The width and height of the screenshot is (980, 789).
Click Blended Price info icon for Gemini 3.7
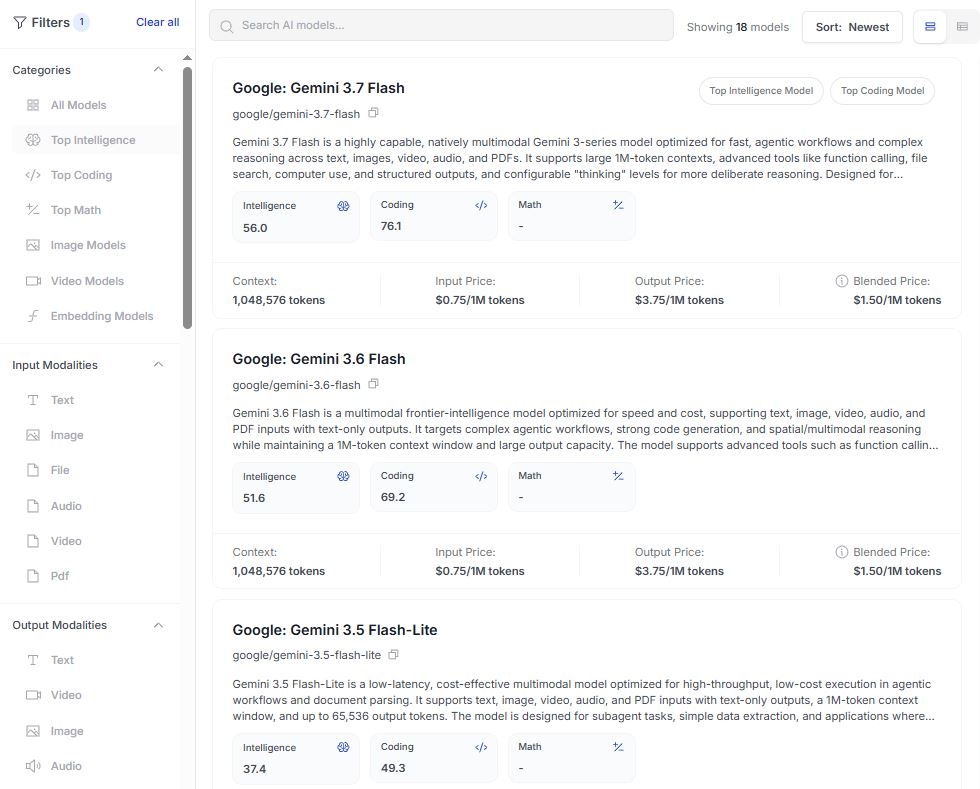(841, 281)
